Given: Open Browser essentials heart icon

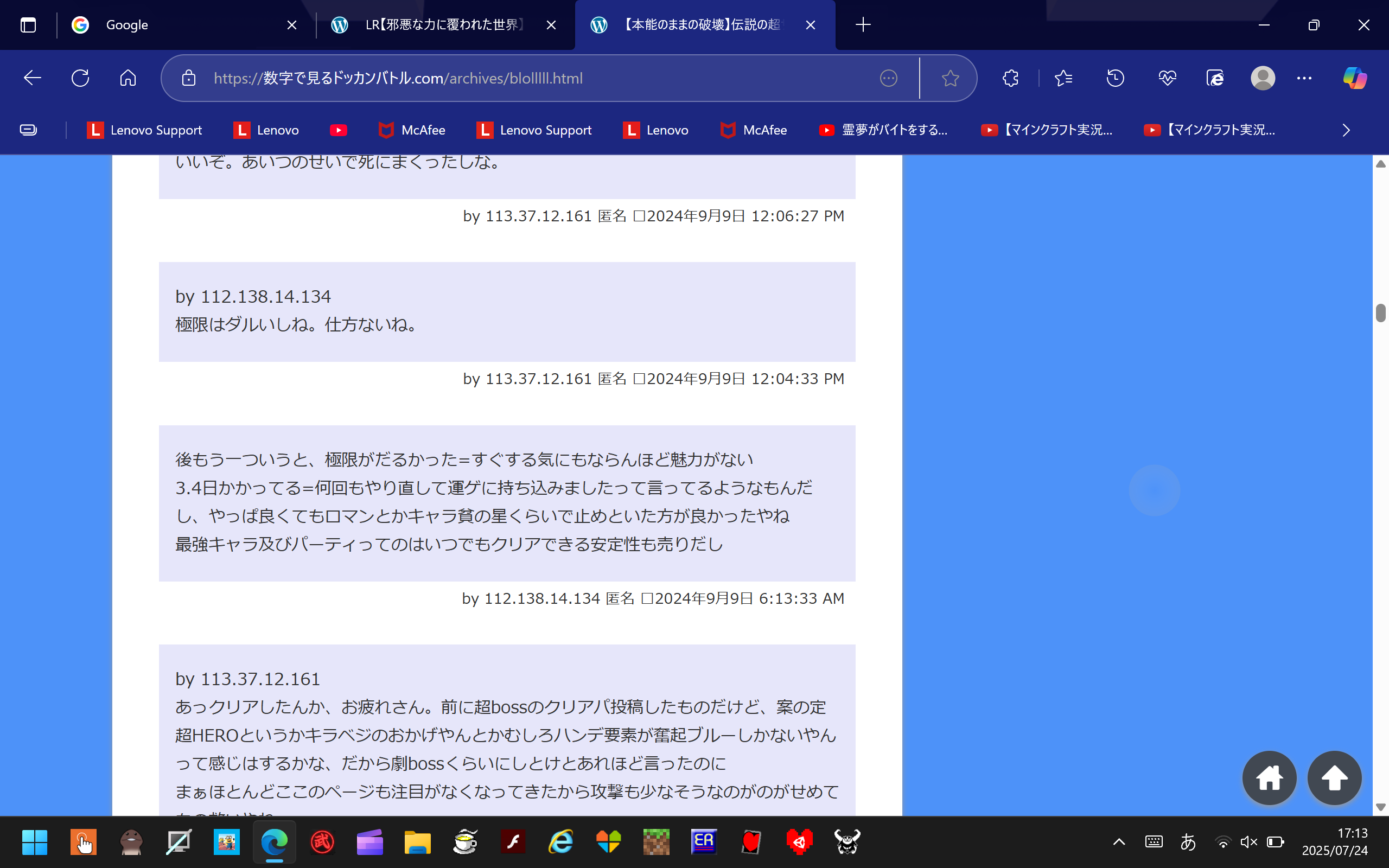Looking at the screenshot, I should tap(1167, 78).
